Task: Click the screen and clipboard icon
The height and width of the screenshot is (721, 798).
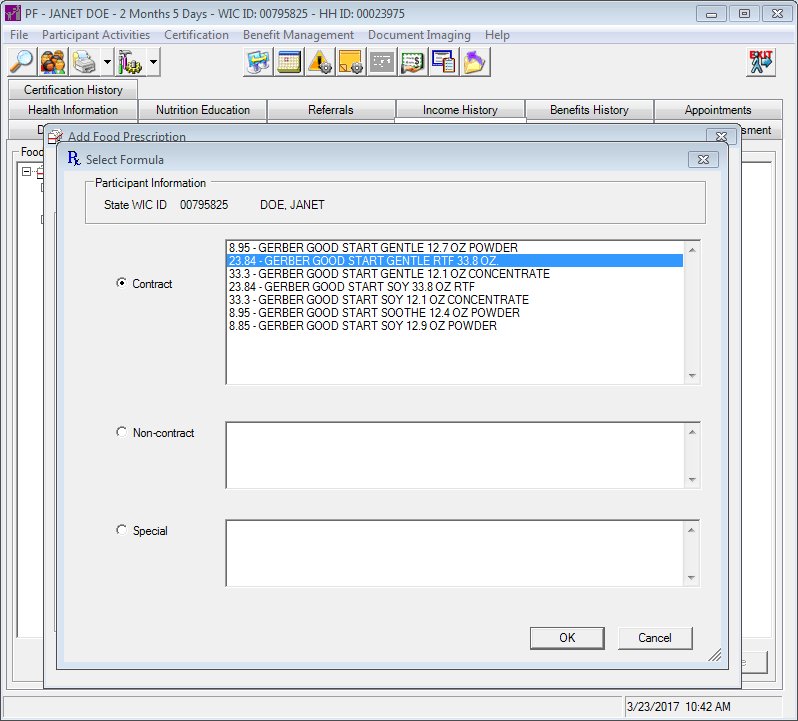Action: click(444, 62)
